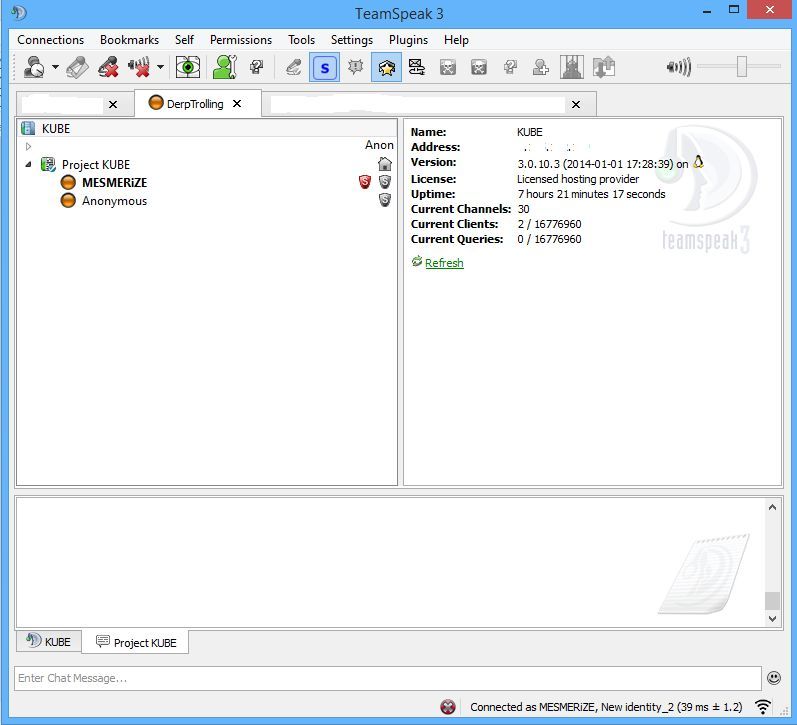This screenshot has height=725, width=797.
Task: Expand the collapsed Anon channel arrow
Action: point(28,146)
